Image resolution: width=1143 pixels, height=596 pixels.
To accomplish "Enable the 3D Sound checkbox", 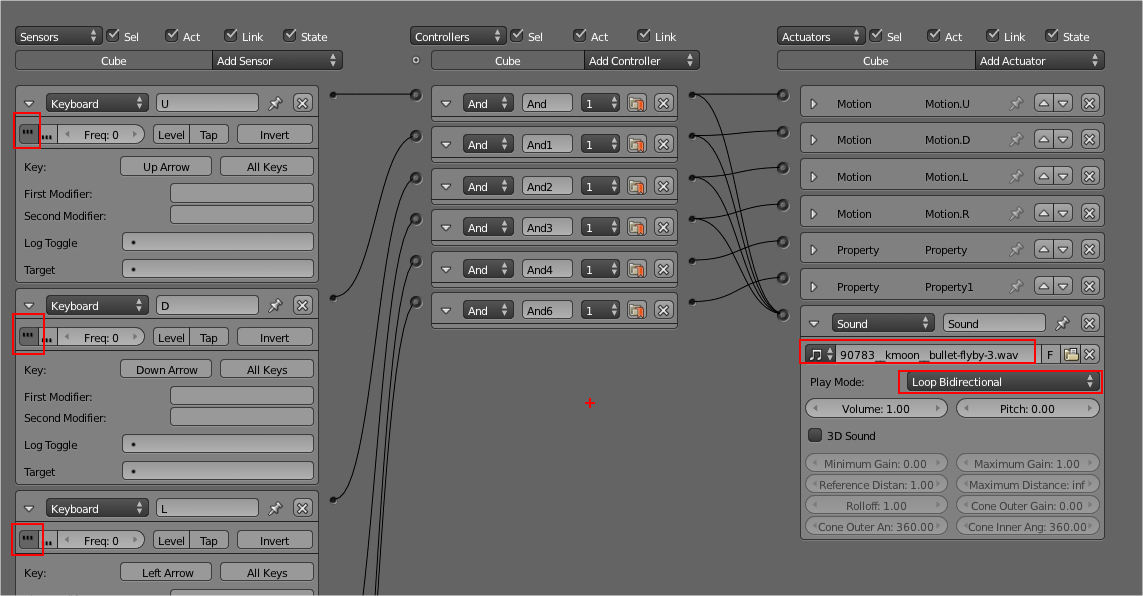I will 815,435.
